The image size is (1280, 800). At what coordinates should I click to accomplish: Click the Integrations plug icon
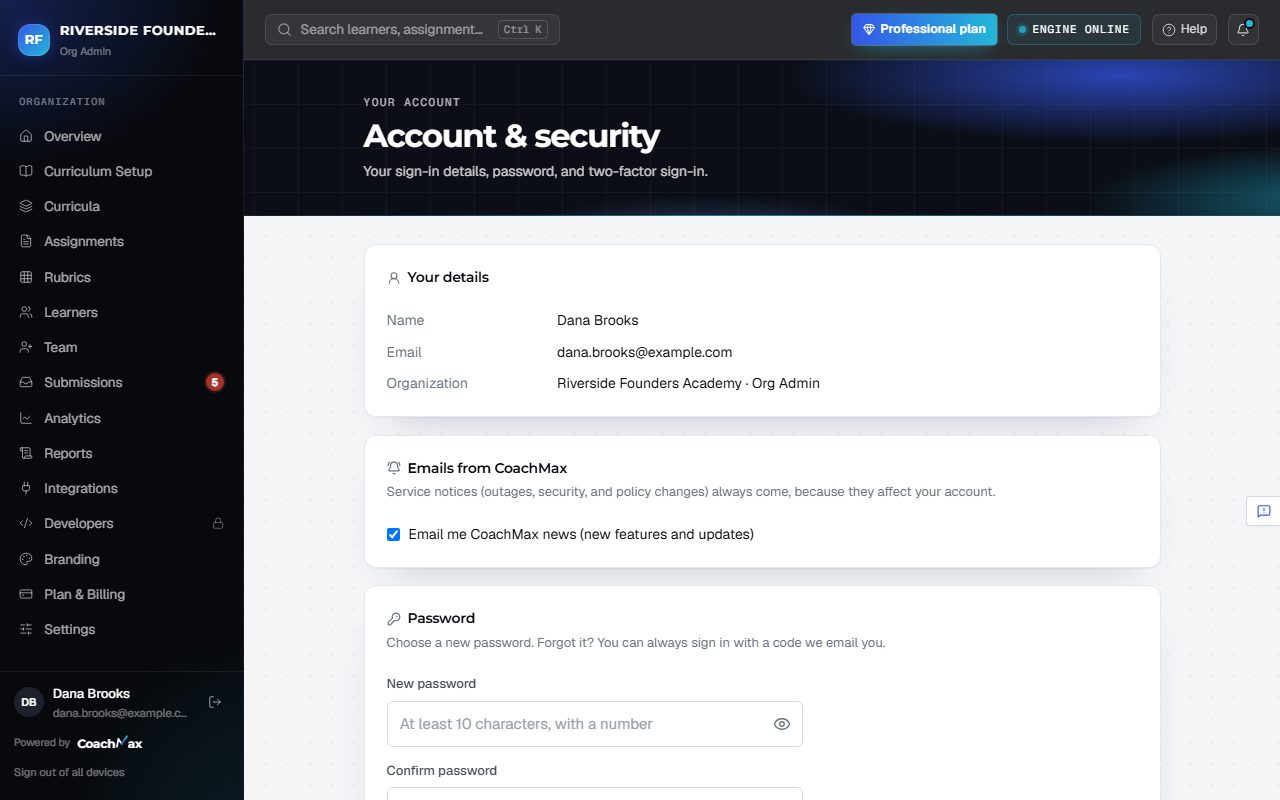tap(26, 488)
